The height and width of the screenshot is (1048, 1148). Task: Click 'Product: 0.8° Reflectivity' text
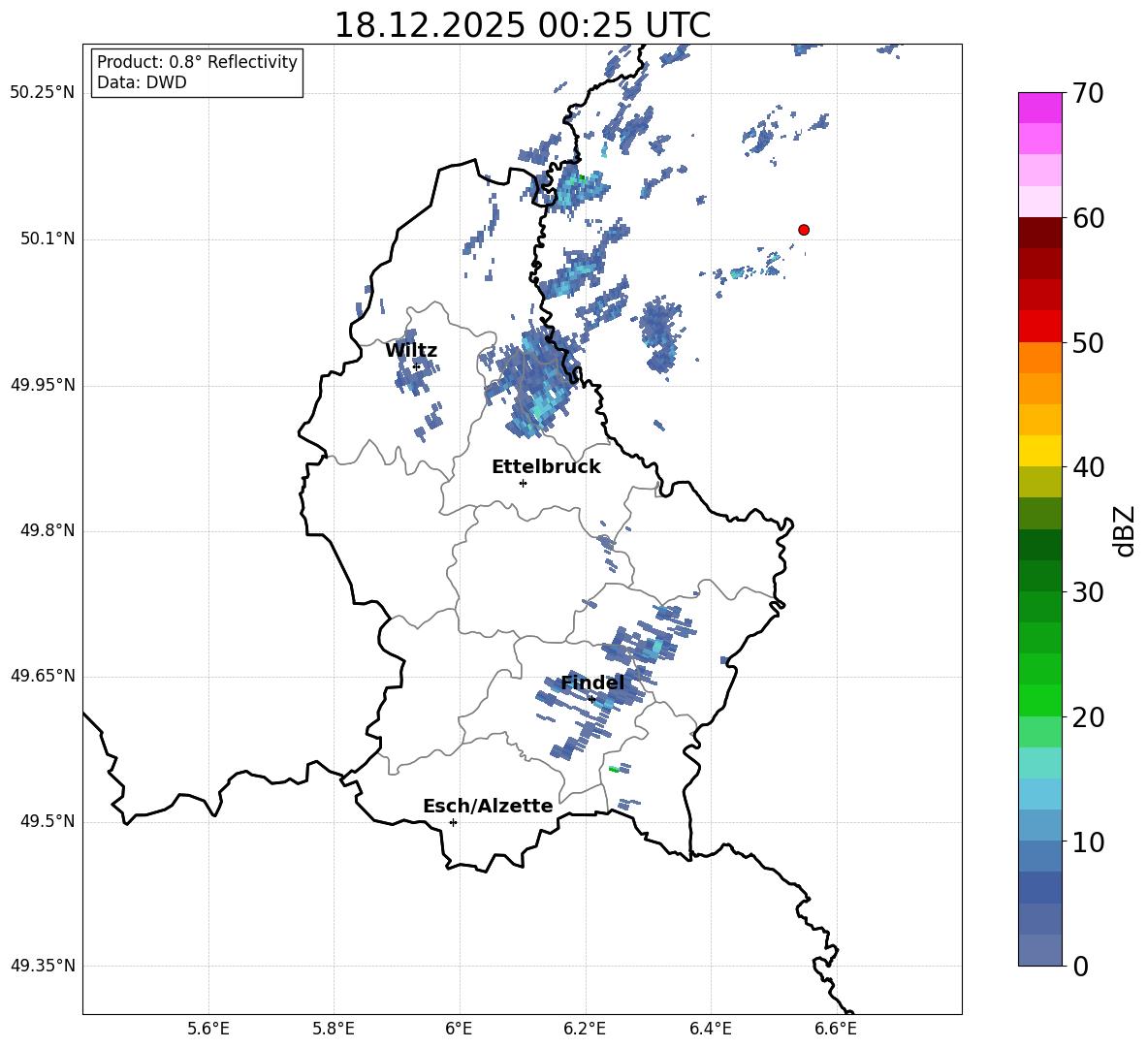[197, 62]
